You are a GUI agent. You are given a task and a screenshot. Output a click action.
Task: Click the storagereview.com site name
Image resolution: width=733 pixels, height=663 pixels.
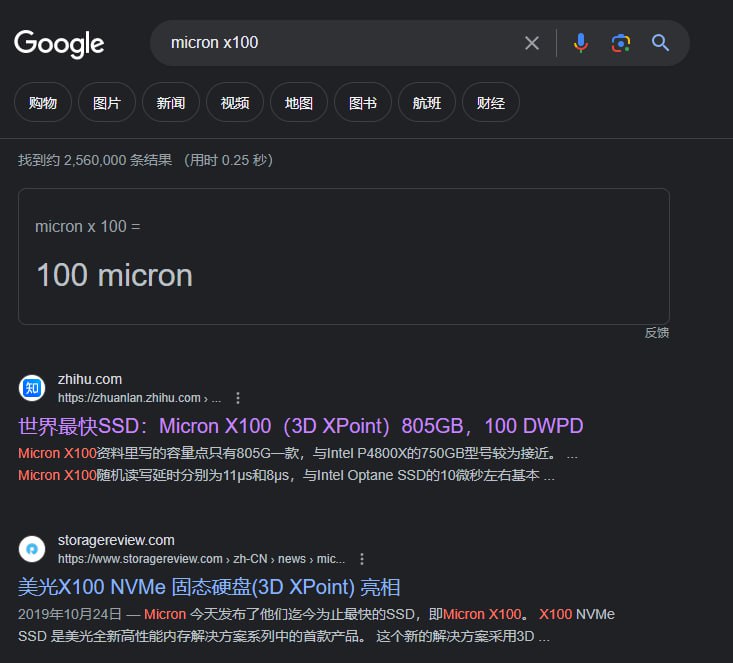pos(116,540)
